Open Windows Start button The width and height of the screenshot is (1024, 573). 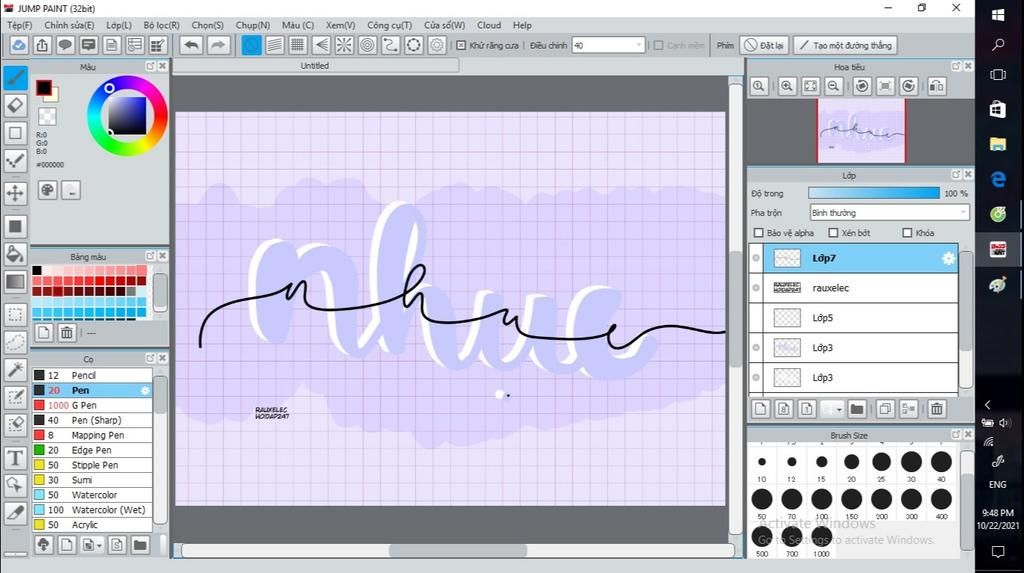pos(998,15)
